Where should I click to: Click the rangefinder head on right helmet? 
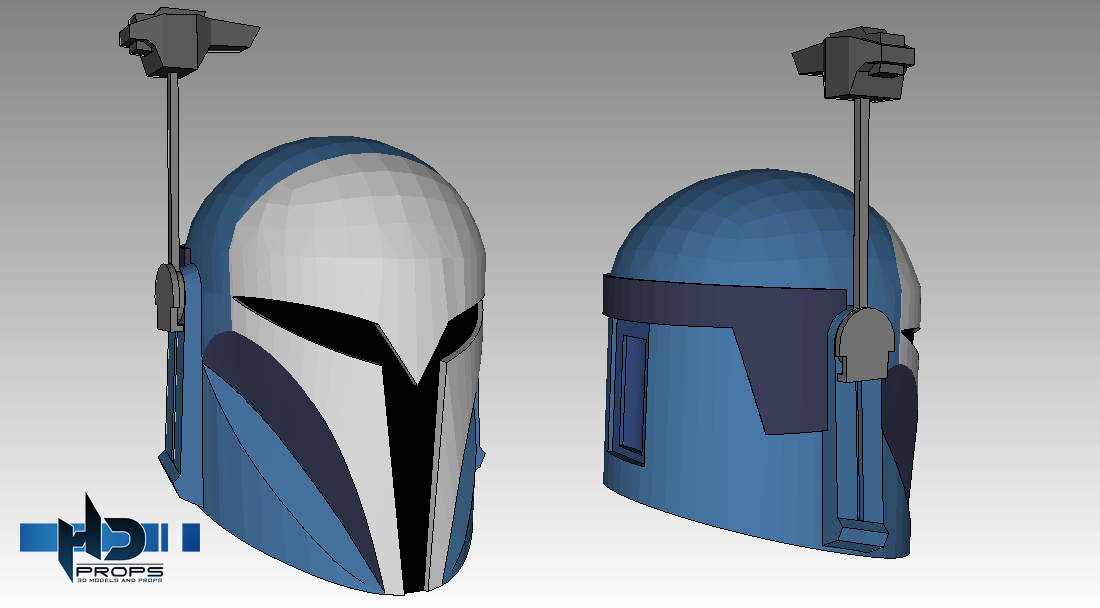(853, 65)
